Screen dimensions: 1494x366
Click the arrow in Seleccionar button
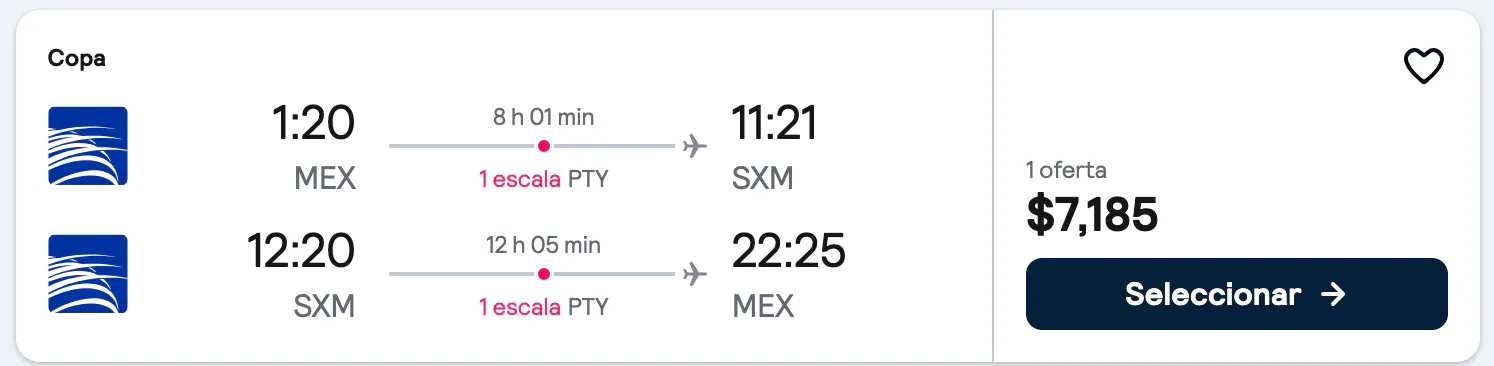coord(1332,294)
